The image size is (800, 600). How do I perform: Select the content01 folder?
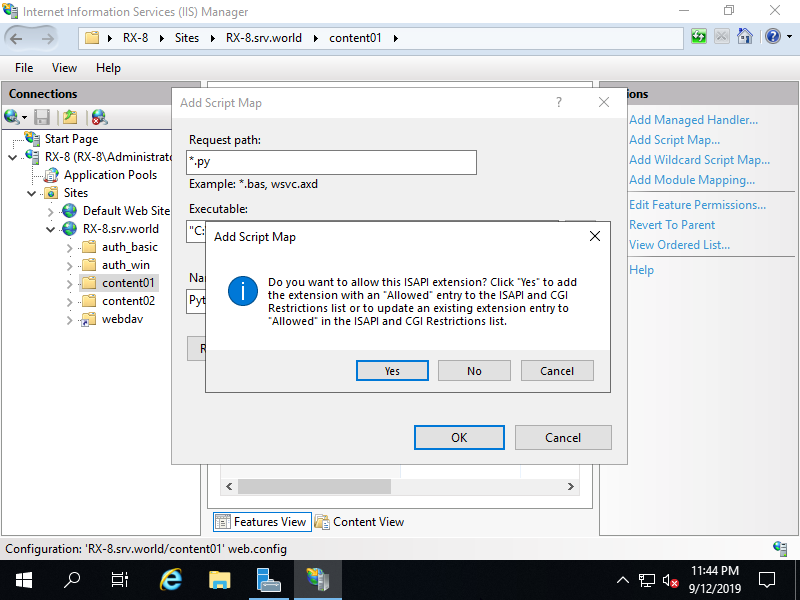[128, 283]
